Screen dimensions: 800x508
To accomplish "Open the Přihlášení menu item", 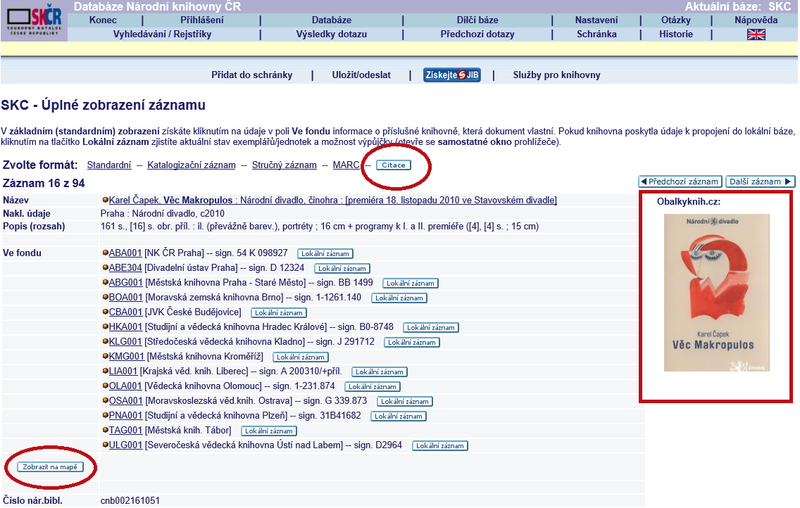I will point(202,20).
